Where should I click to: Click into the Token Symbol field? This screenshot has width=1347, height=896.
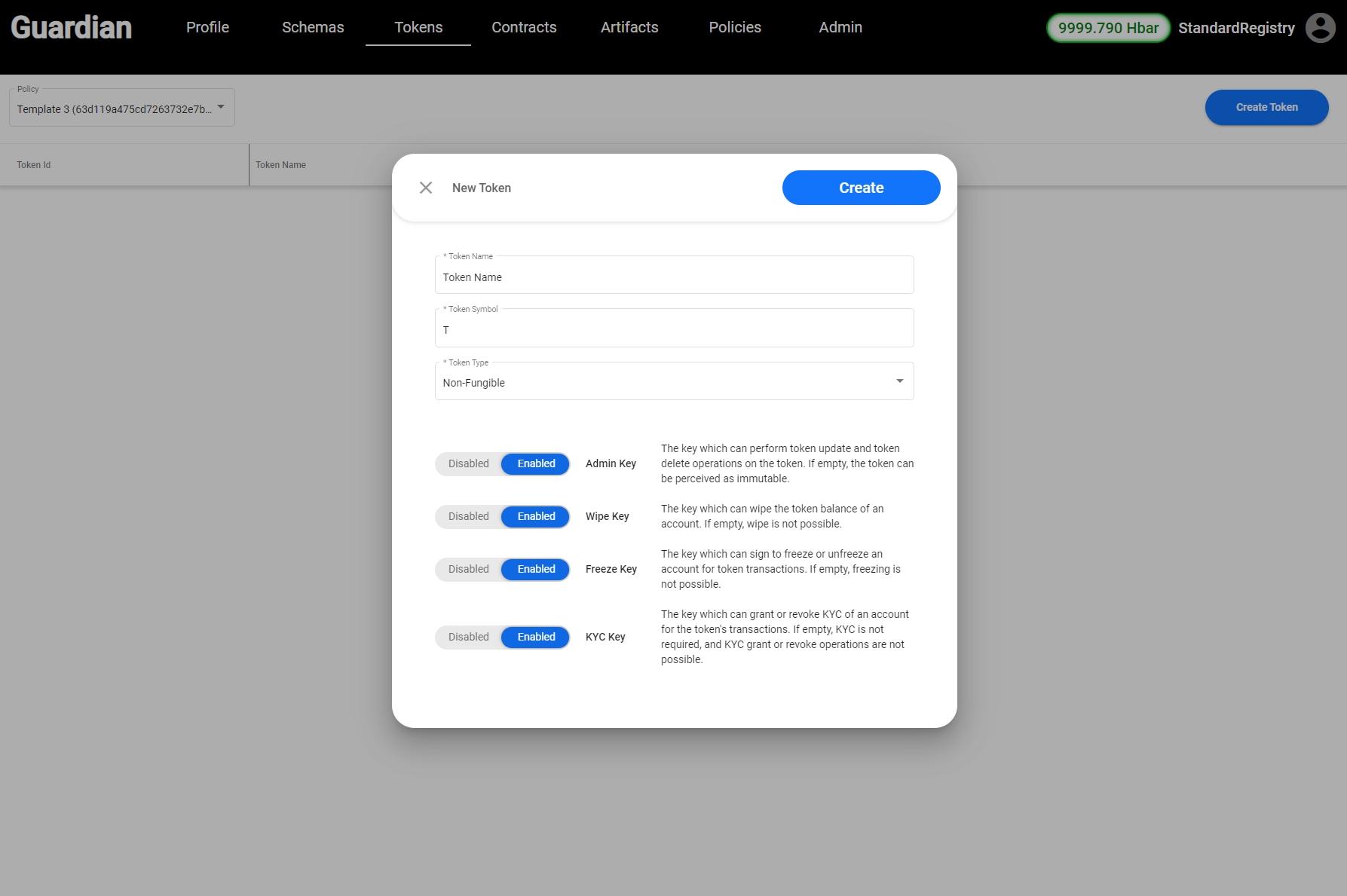tap(674, 330)
